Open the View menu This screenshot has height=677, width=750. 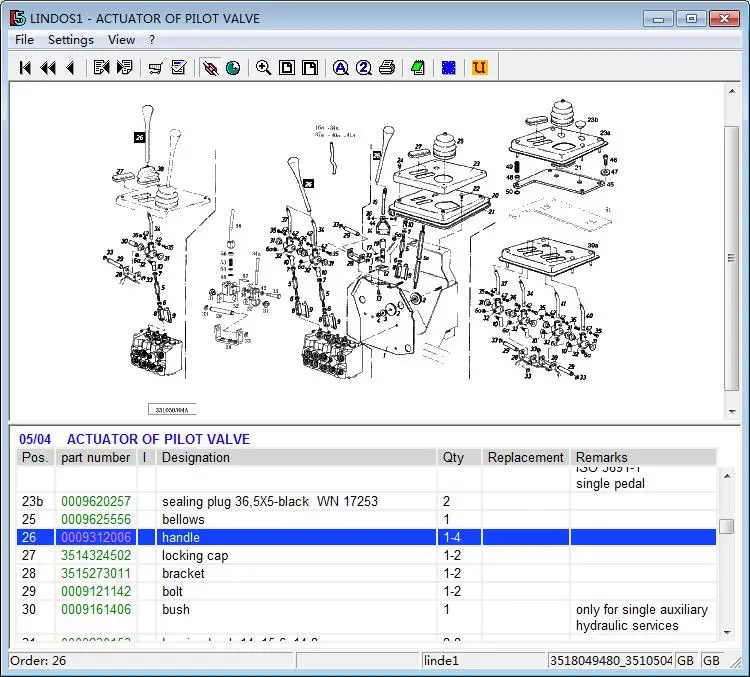click(x=121, y=40)
